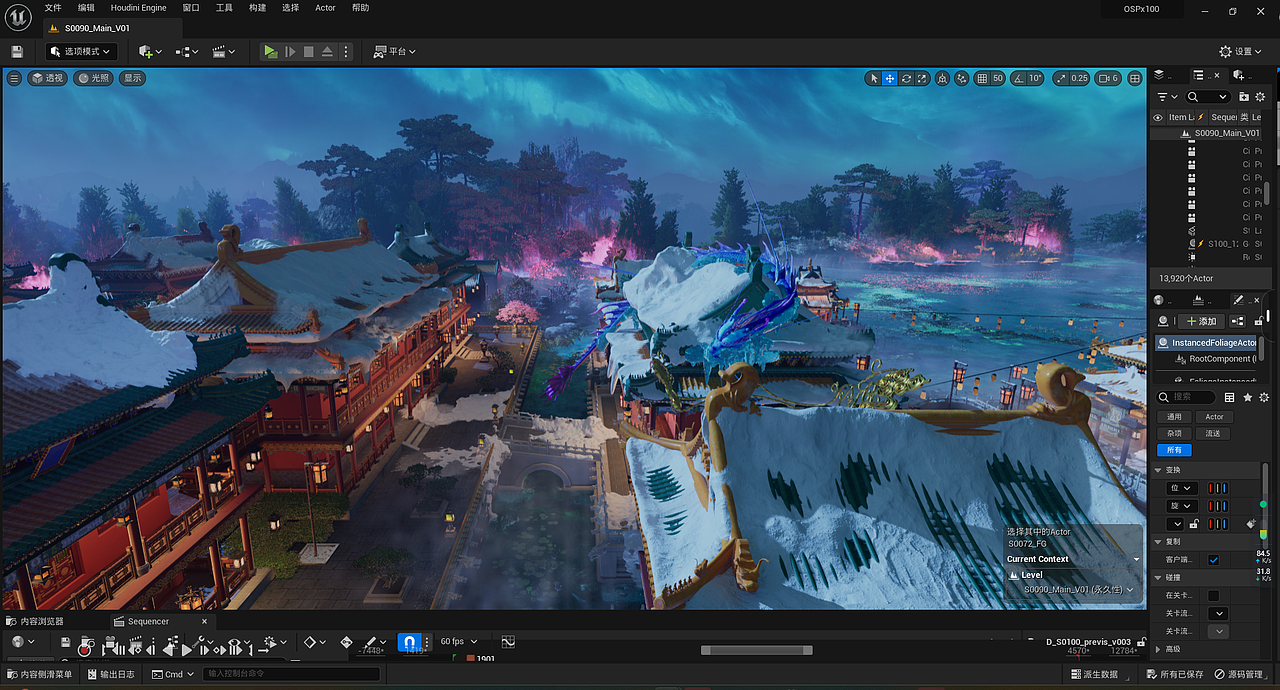Viewport: 1280px width, 690px height.
Task: Open the add content dropdown
Action: (x=152, y=51)
